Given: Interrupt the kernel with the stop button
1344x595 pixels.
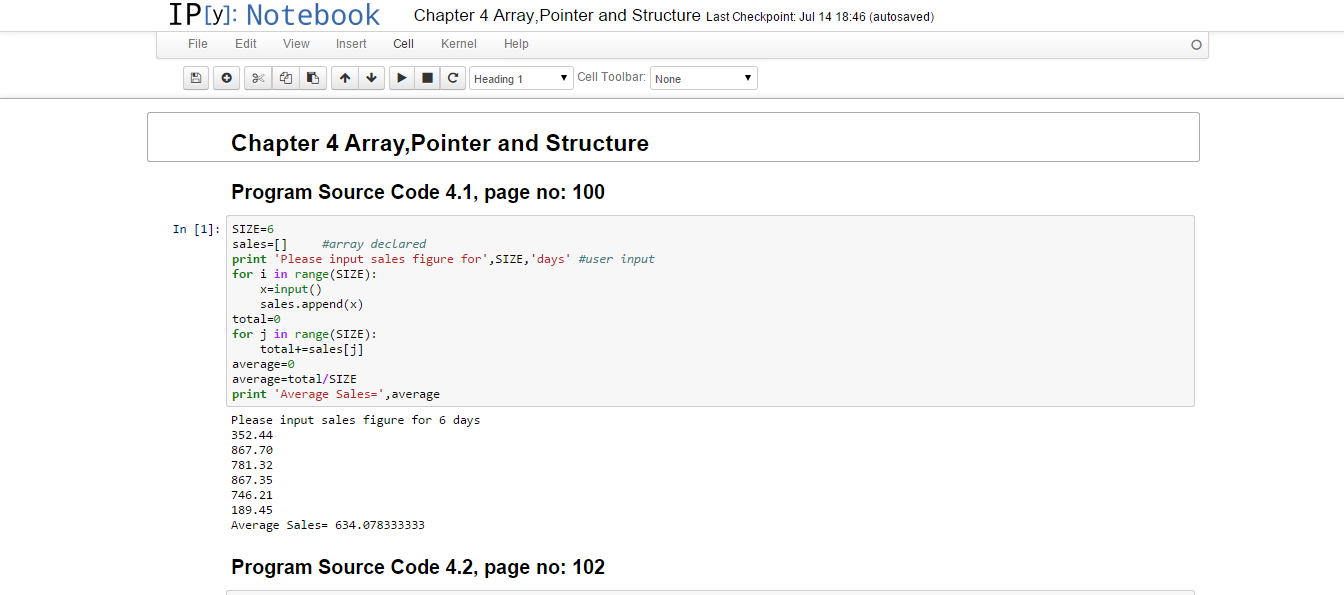Looking at the screenshot, I should (427, 78).
